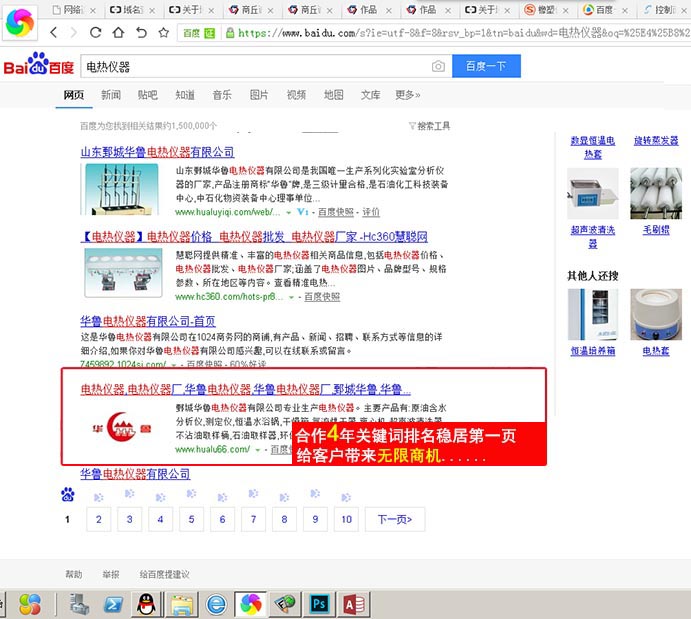Open the browser home page icon

coord(118,32)
